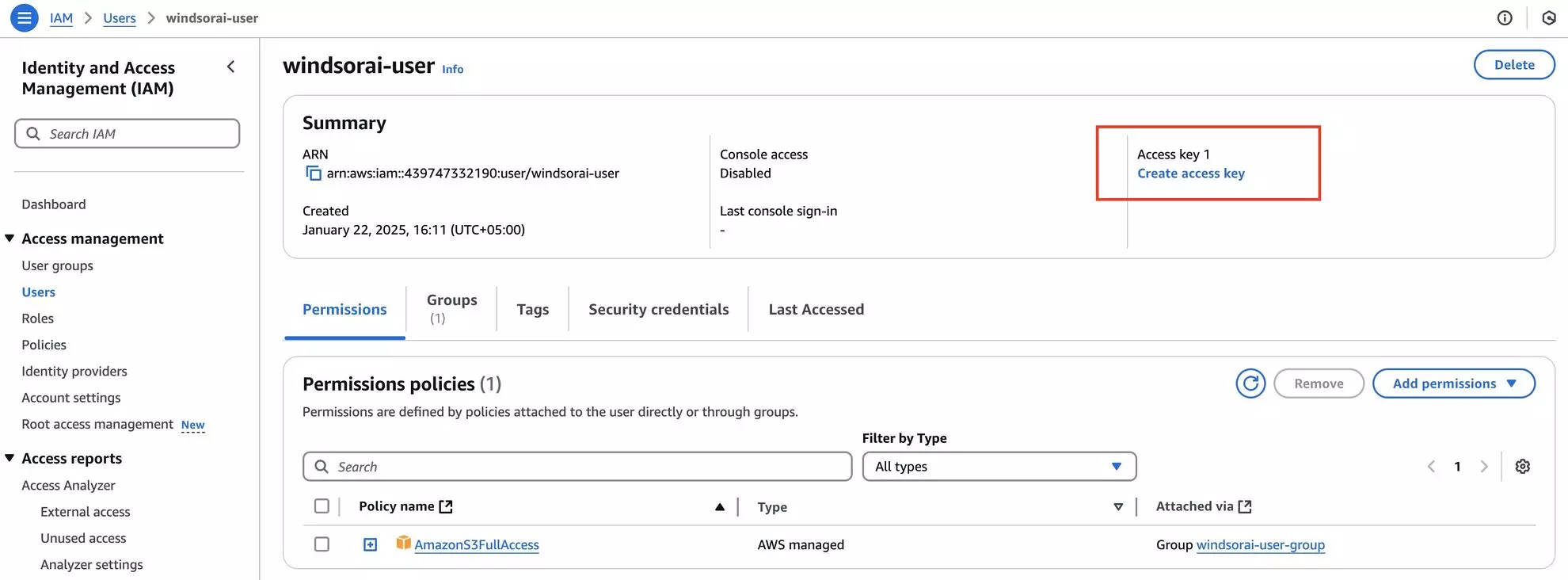Switch to the Groups tab
The width and height of the screenshot is (1568, 580).
(x=451, y=309)
